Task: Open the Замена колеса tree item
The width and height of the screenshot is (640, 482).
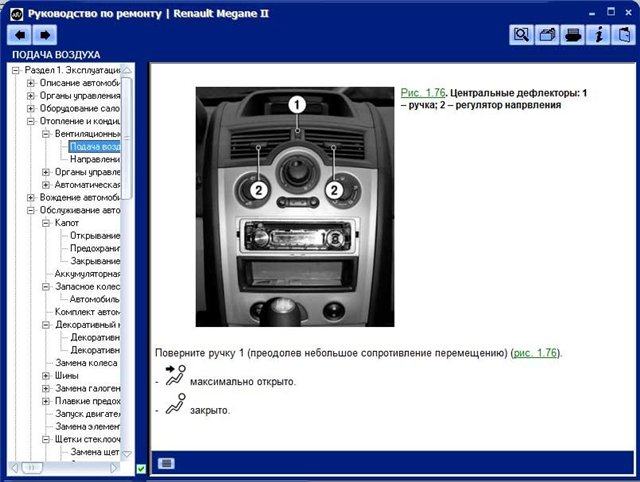Action: click(x=86, y=363)
